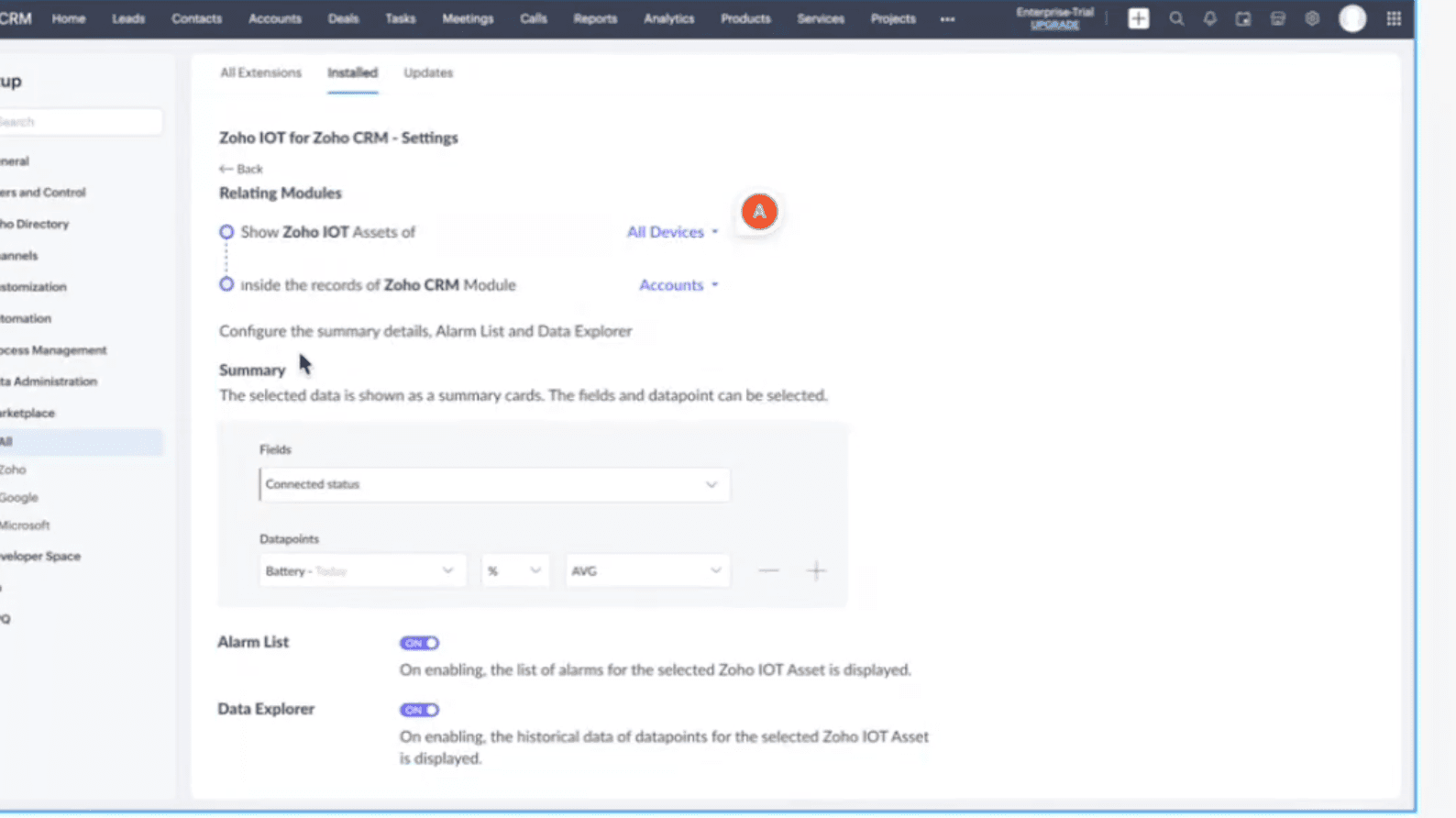The width and height of the screenshot is (1456, 818).
Task: Open the % unit dropdown
Action: coord(515,571)
